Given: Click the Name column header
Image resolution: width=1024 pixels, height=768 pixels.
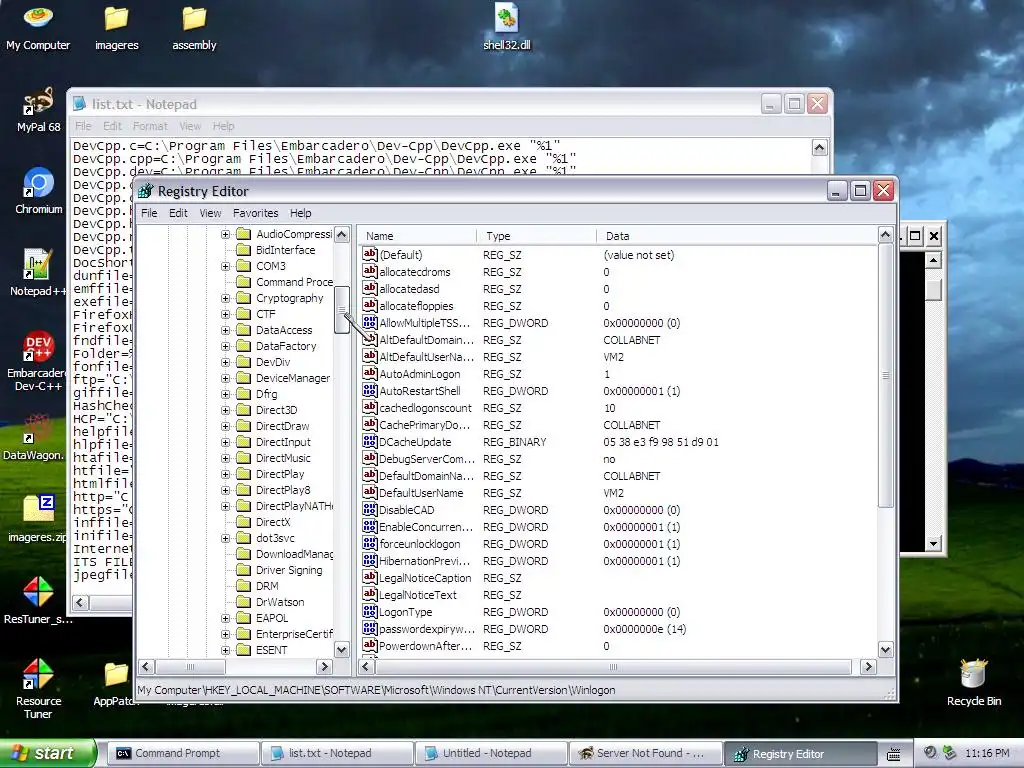Looking at the screenshot, I should tap(417, 236).
